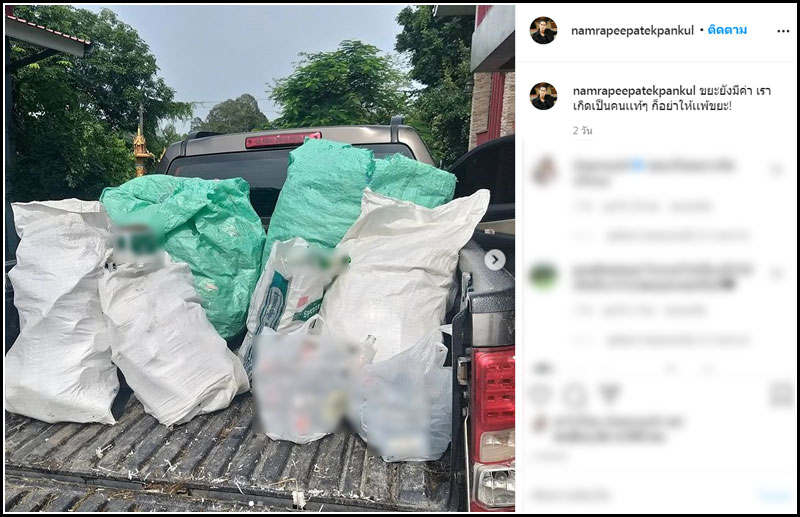Share the post with paper-plane icon

(x=610, y=394)
